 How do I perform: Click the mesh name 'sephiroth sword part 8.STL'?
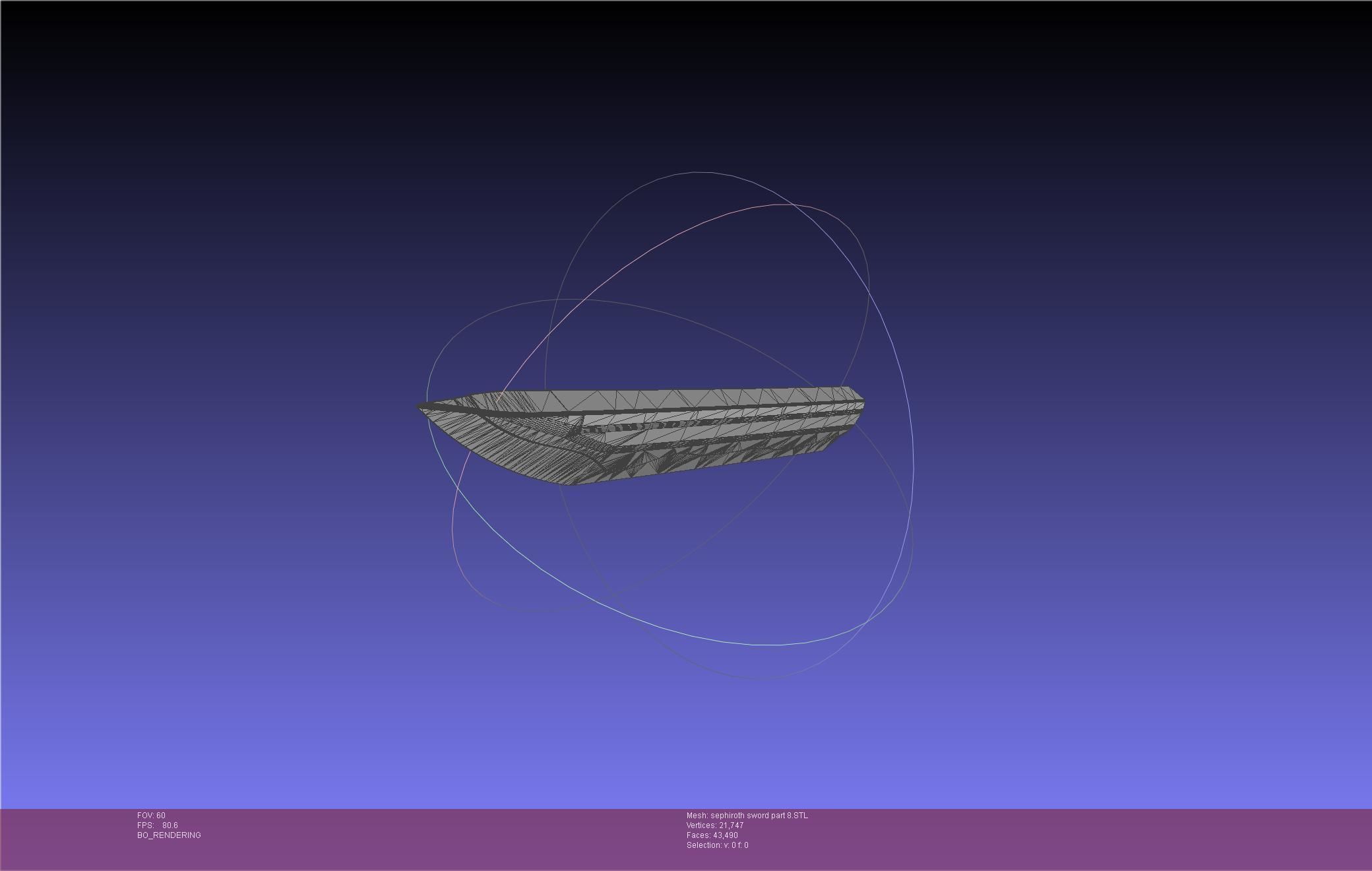pyautogui.click(x=759, y=816)
